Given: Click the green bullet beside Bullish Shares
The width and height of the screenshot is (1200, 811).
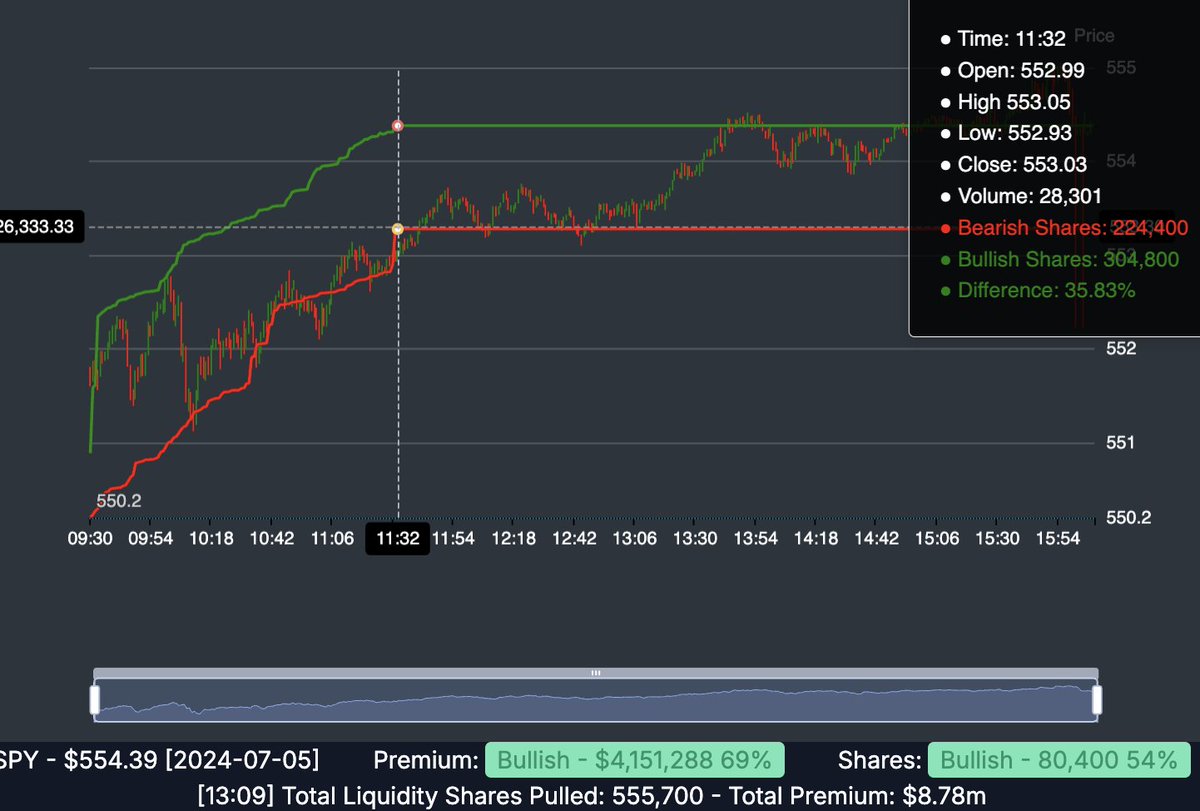Looking at the screenshot, I should [945, 259].
